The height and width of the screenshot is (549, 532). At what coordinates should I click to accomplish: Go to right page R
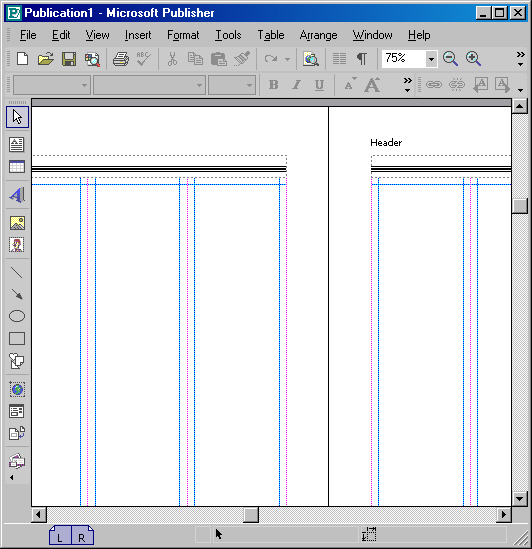click(x=82, y=536)
